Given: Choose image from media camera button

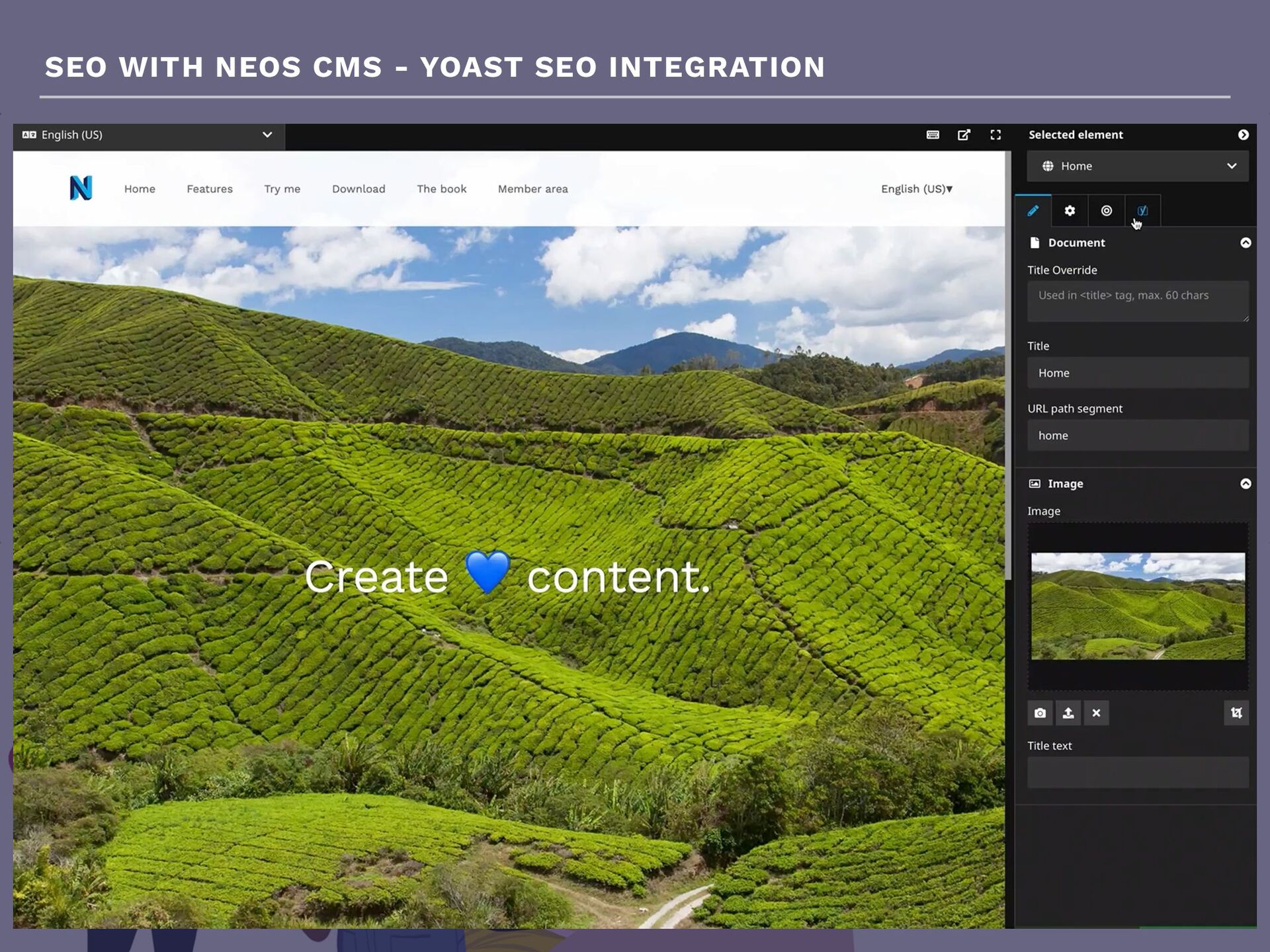Looking at the screenshot, I should [1040, 713].
